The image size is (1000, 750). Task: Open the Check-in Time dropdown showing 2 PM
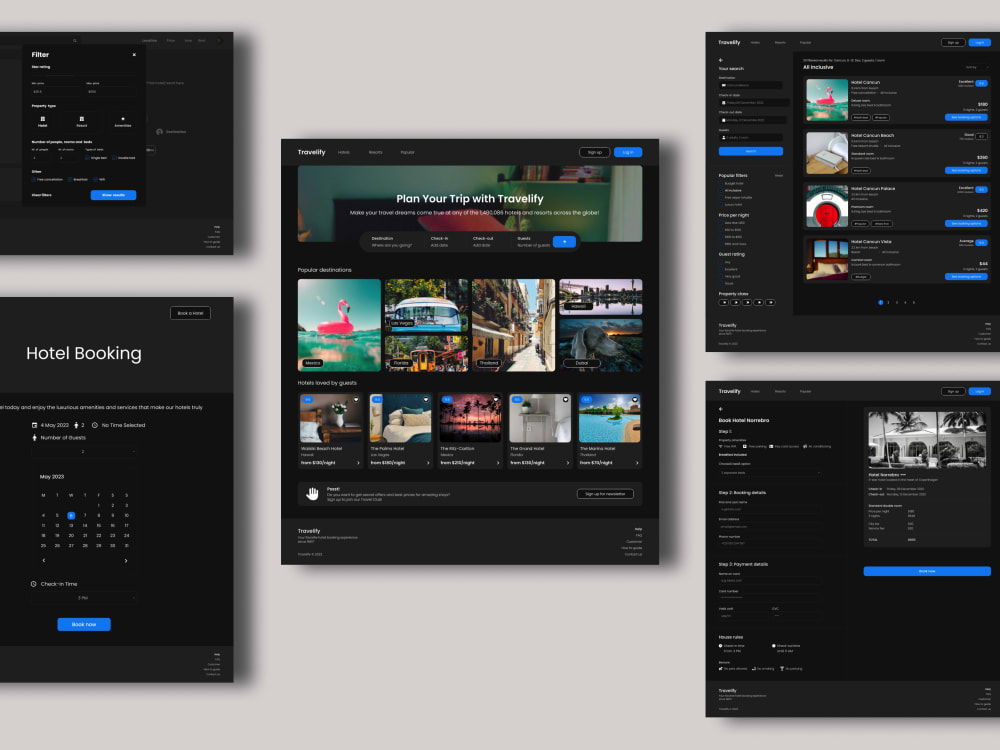pos(84,598)
